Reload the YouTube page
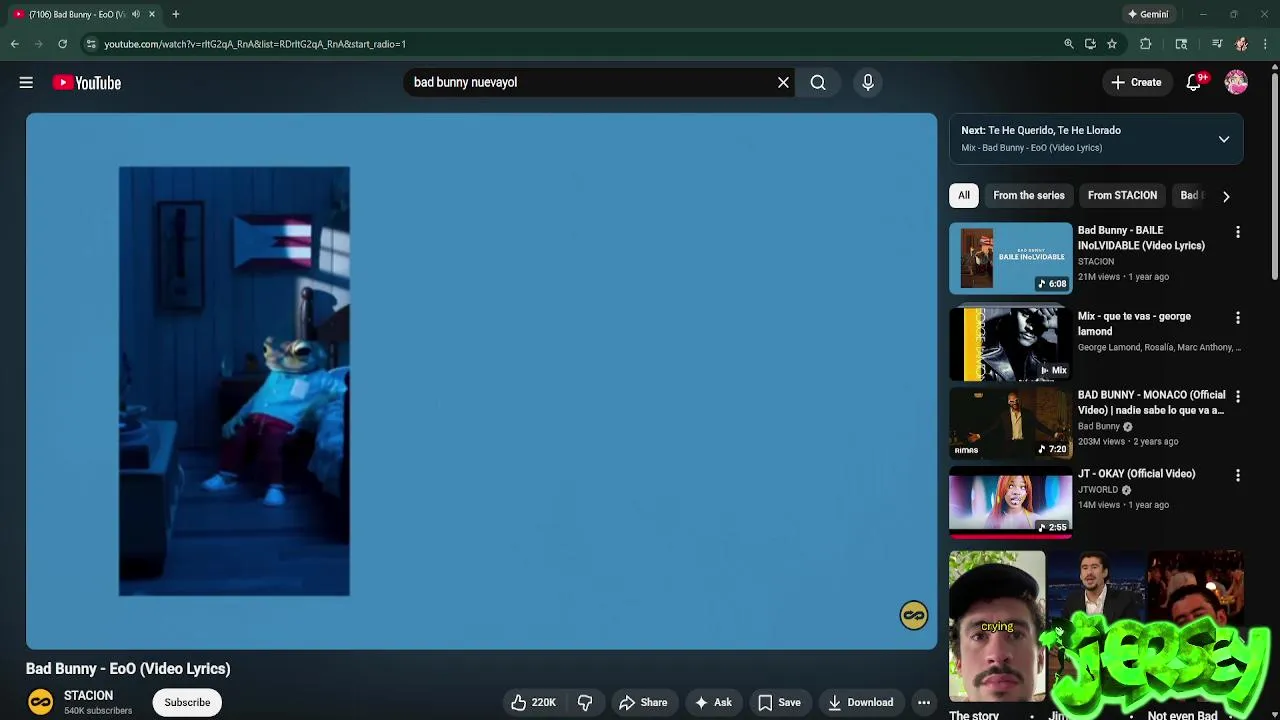The height and width of the screenshot is (720, 1280). 62,44
